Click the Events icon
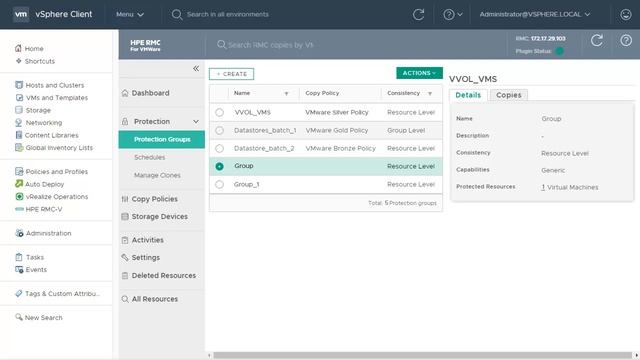Screen dimensions: 640x360 (x=19, y=269)
